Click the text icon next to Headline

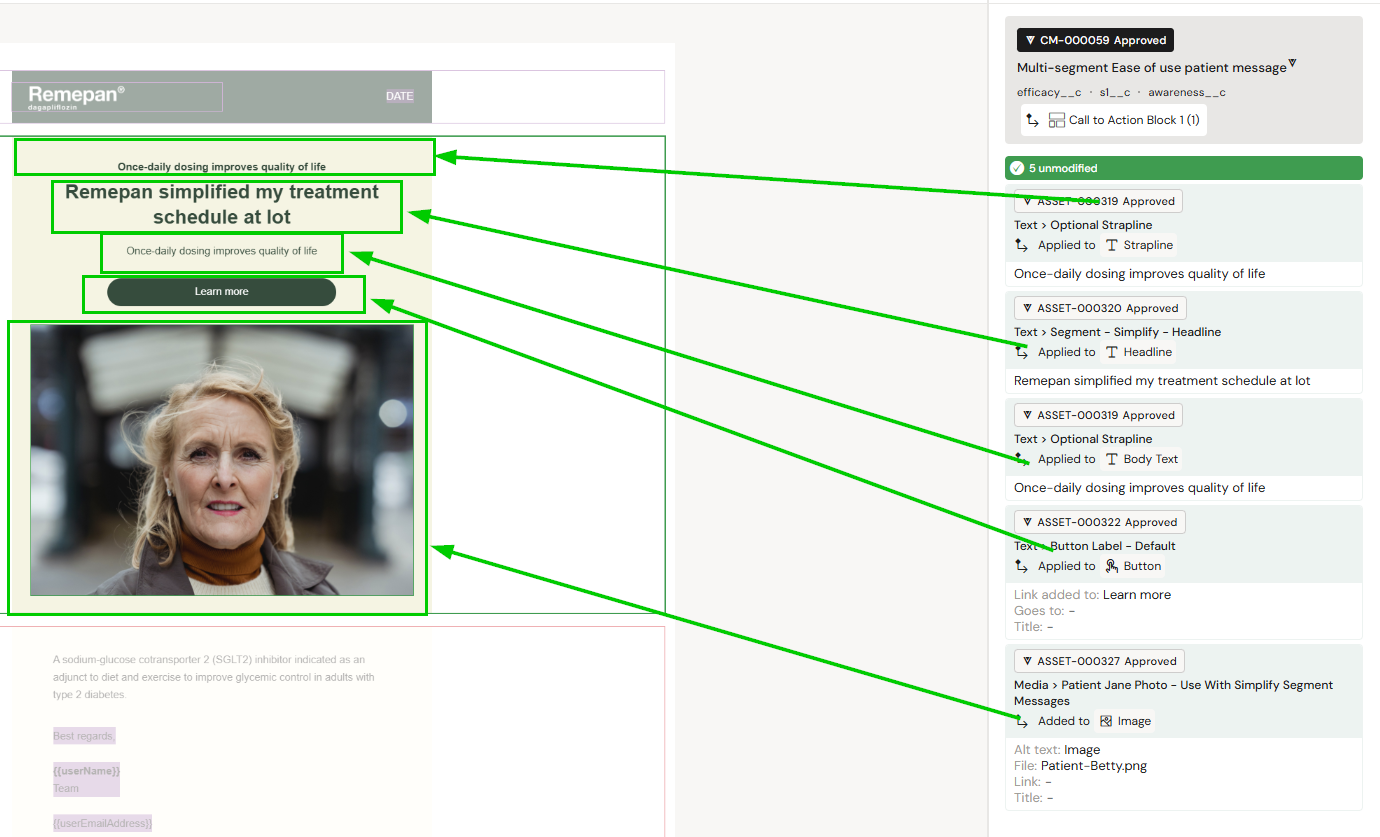(x=1111, y=352)
